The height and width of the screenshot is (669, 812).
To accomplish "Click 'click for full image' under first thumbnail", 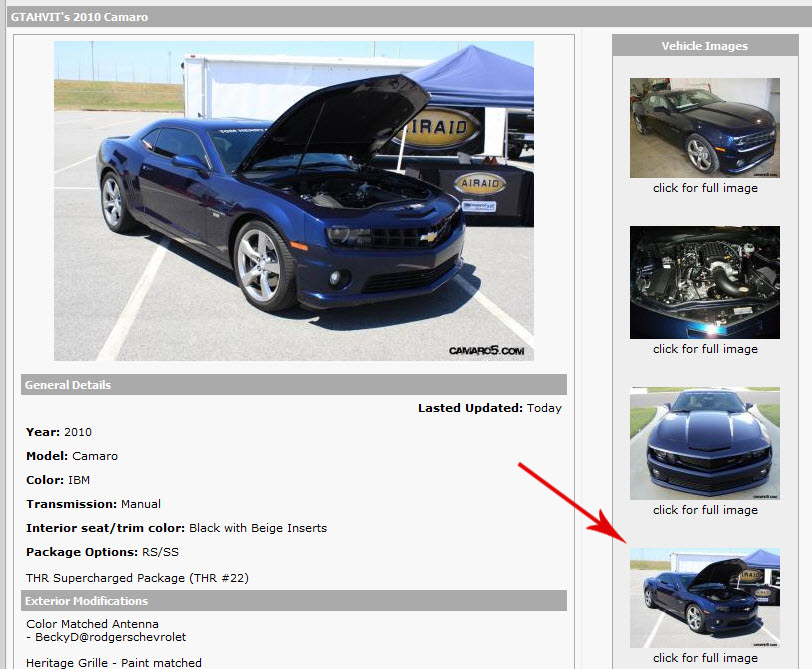I will 704,187.
